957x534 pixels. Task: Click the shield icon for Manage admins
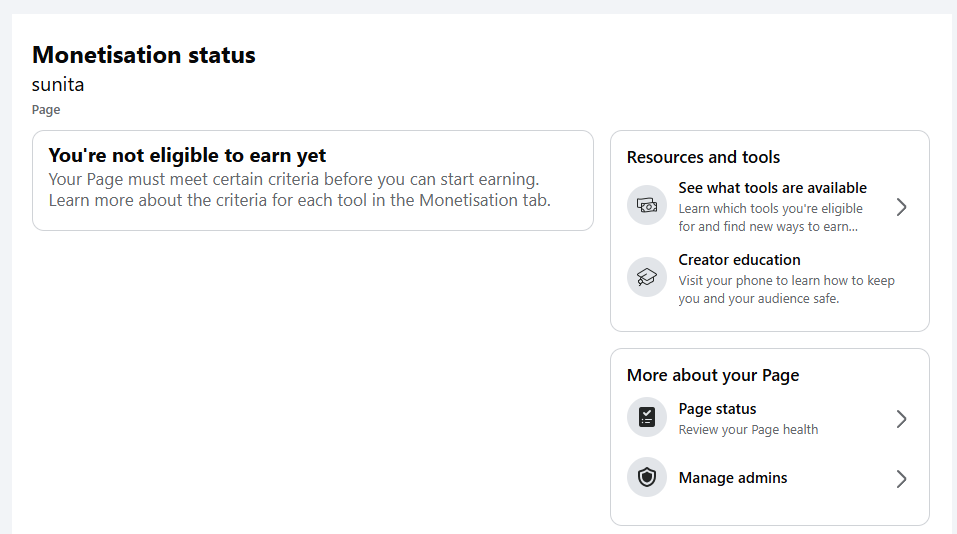pyautogui.click(x=646, y=478)
